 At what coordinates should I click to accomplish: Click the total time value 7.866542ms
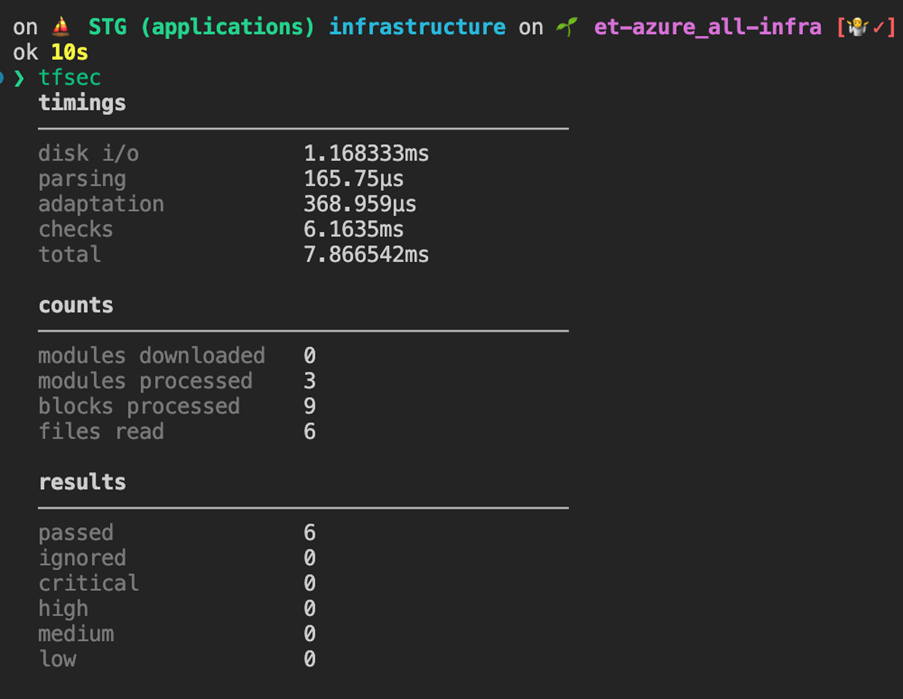coord(366,254)
